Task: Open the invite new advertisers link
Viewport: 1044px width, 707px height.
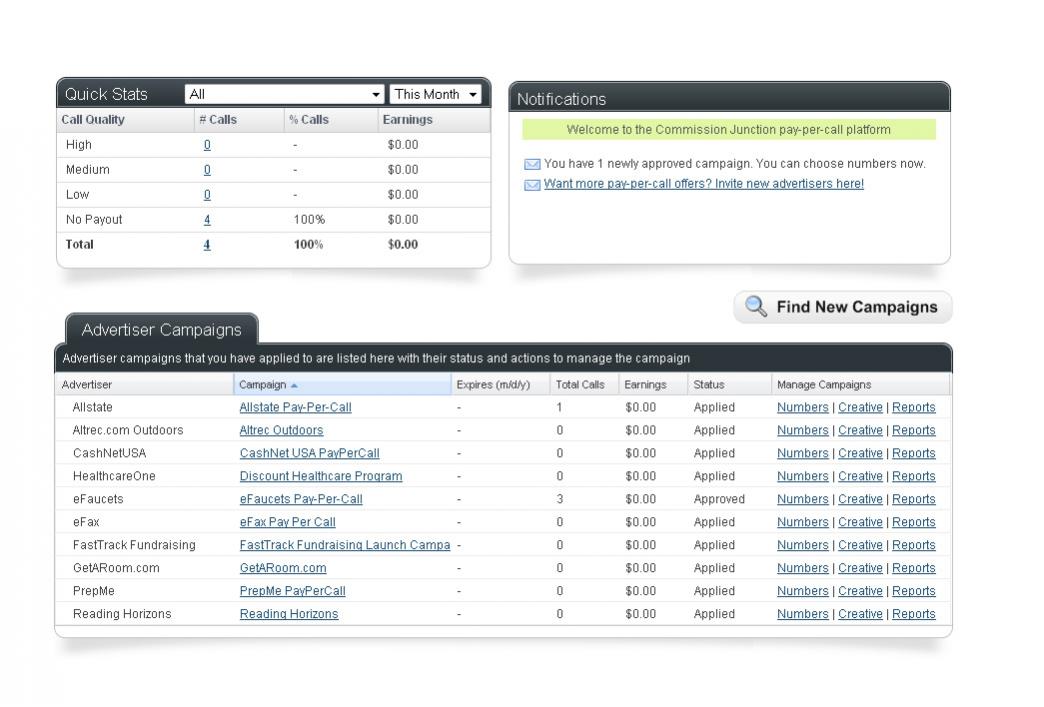Action: click(x=704, y=184)
